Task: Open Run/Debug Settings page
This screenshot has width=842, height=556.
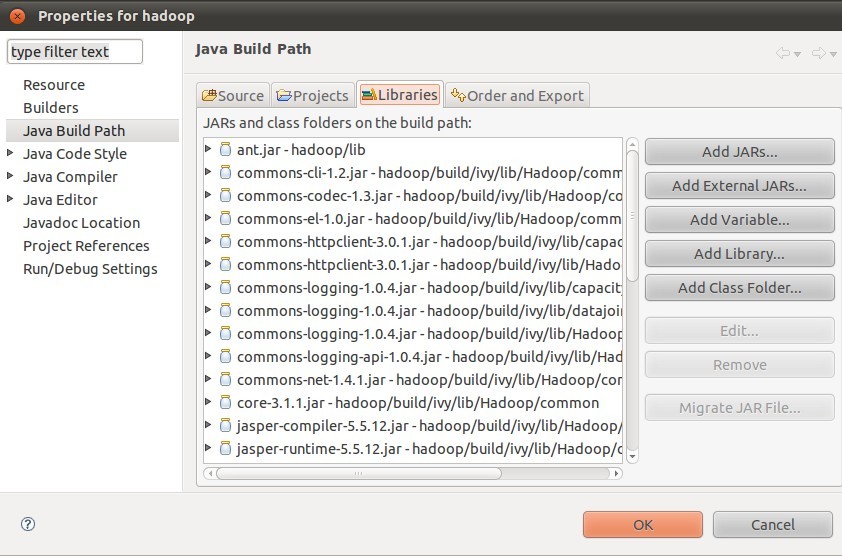Action: pos(90,269)
